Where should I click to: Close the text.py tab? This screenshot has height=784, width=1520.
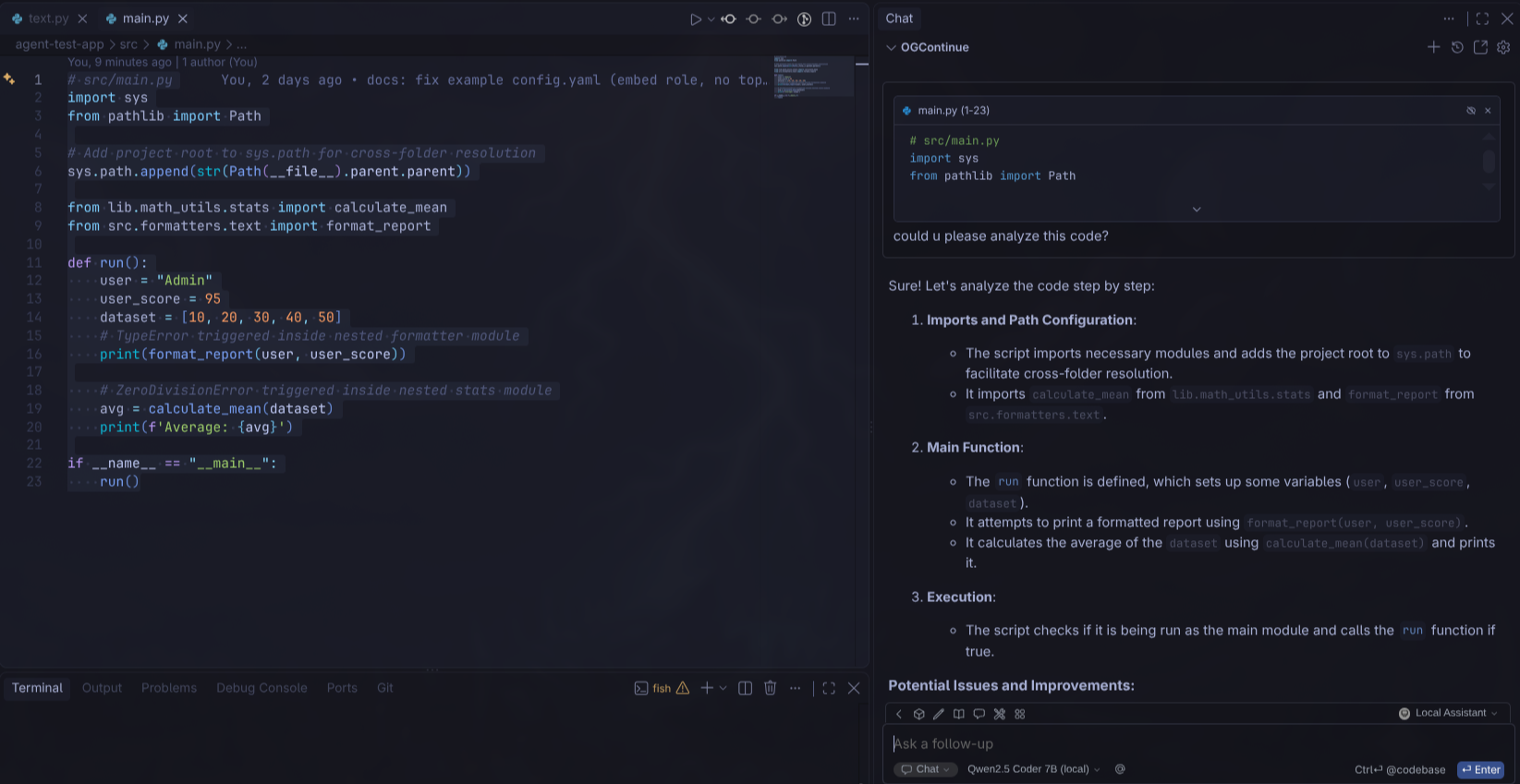pyautogui.click(x=82, y=18)
